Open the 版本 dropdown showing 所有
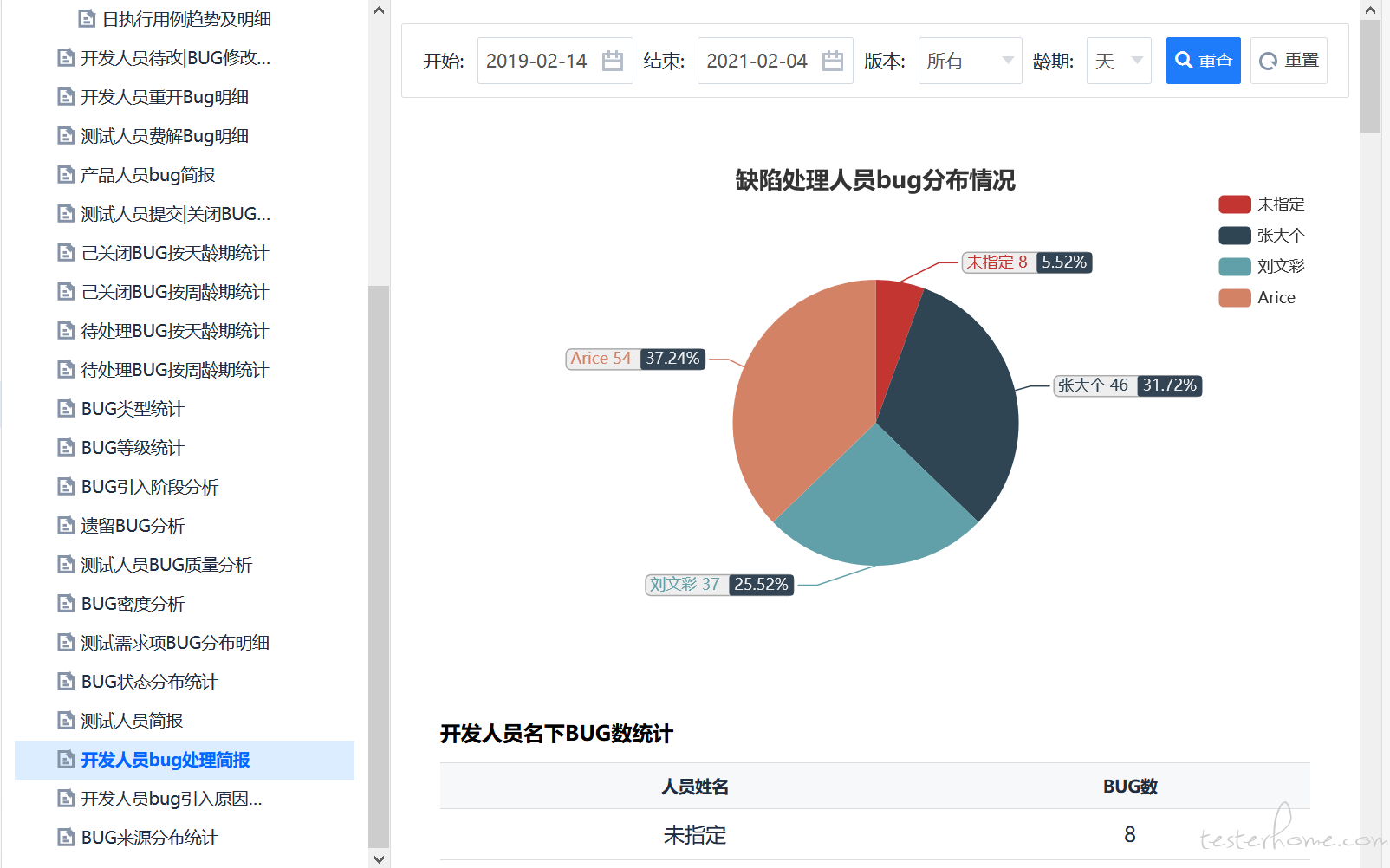 tap(971, 61)
